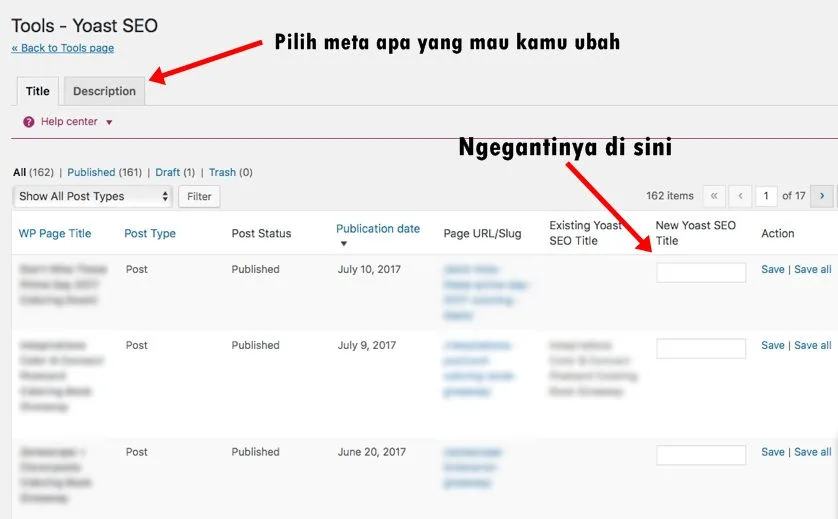Open the Show All Post Types dropdown
The image size is (838, 519).
pyautogui.click(x=92, y=196)
